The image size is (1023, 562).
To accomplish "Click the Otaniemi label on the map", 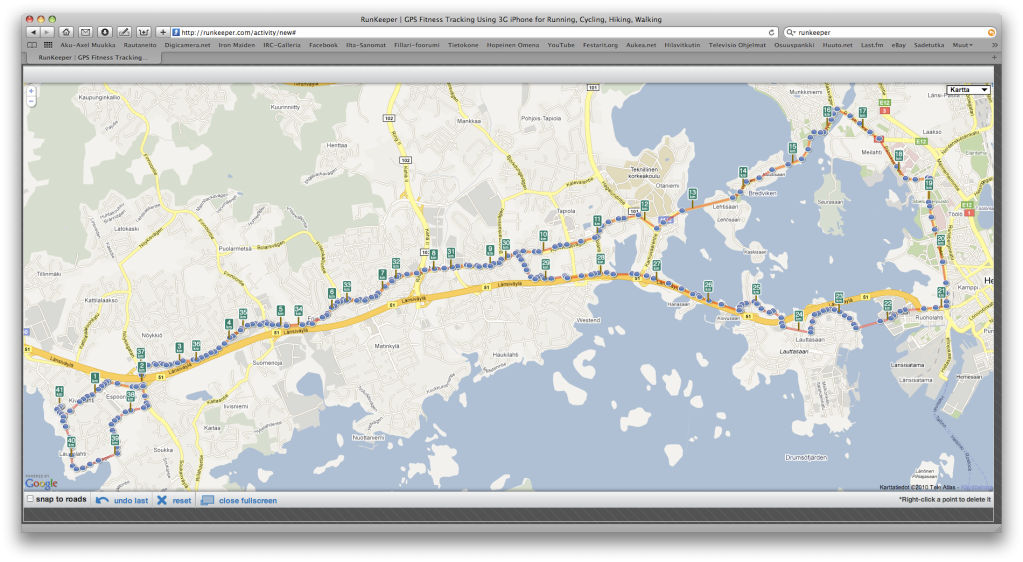I will (x=667, y=186).
